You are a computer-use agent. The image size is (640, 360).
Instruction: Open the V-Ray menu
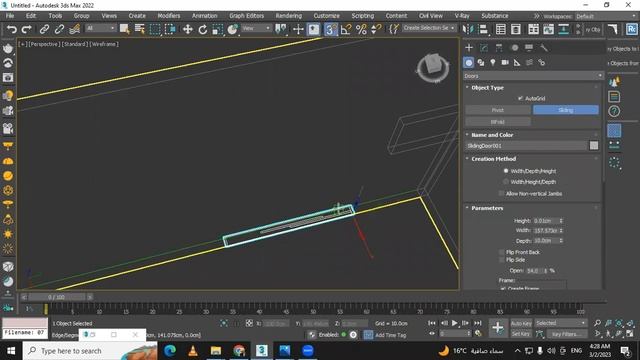[462, 16]
